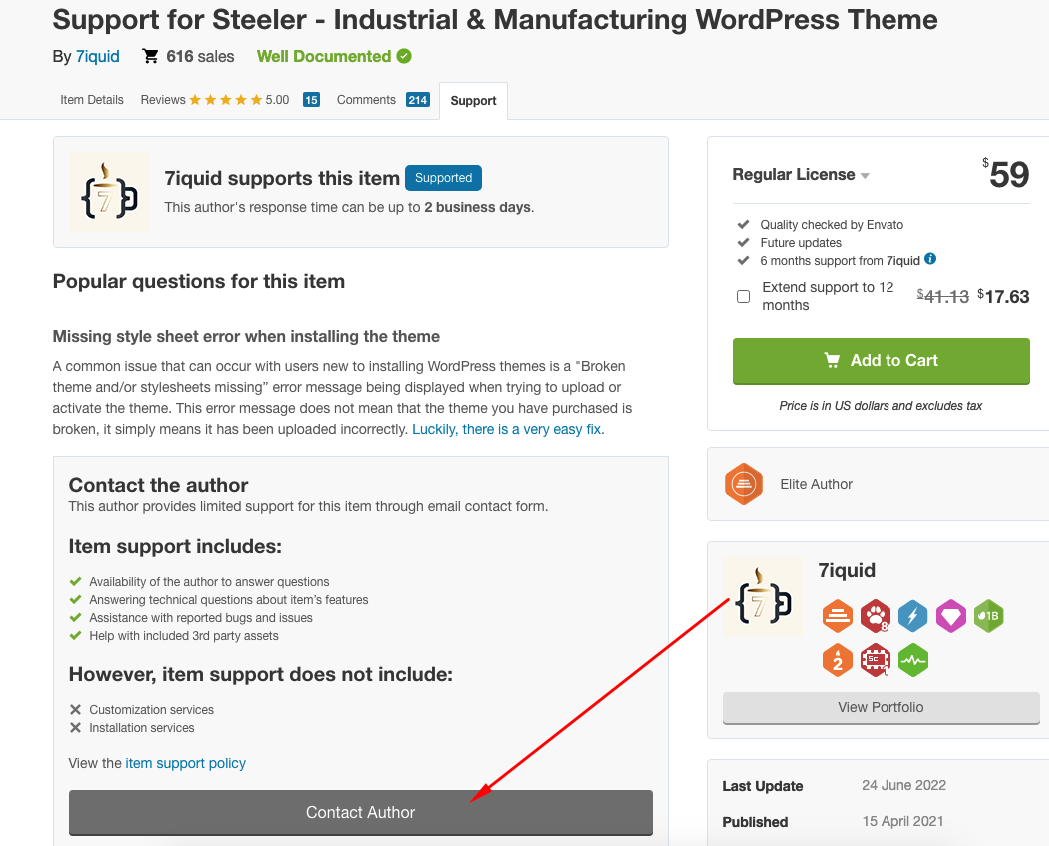Click the green 1B badge
The width and height of the screenshot is (1049, 846).
[989, 616]
